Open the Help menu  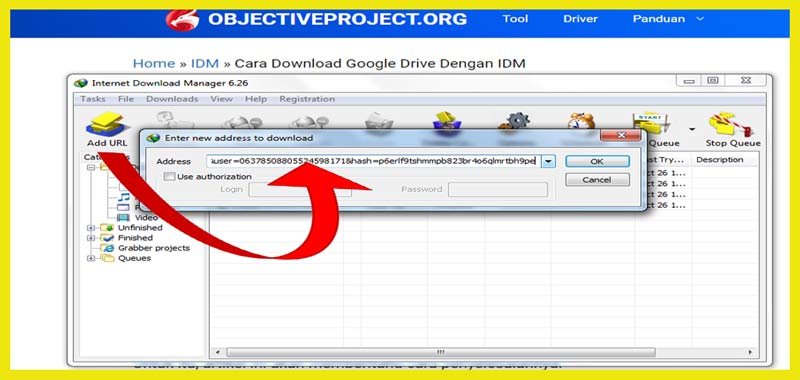(256, 99)
